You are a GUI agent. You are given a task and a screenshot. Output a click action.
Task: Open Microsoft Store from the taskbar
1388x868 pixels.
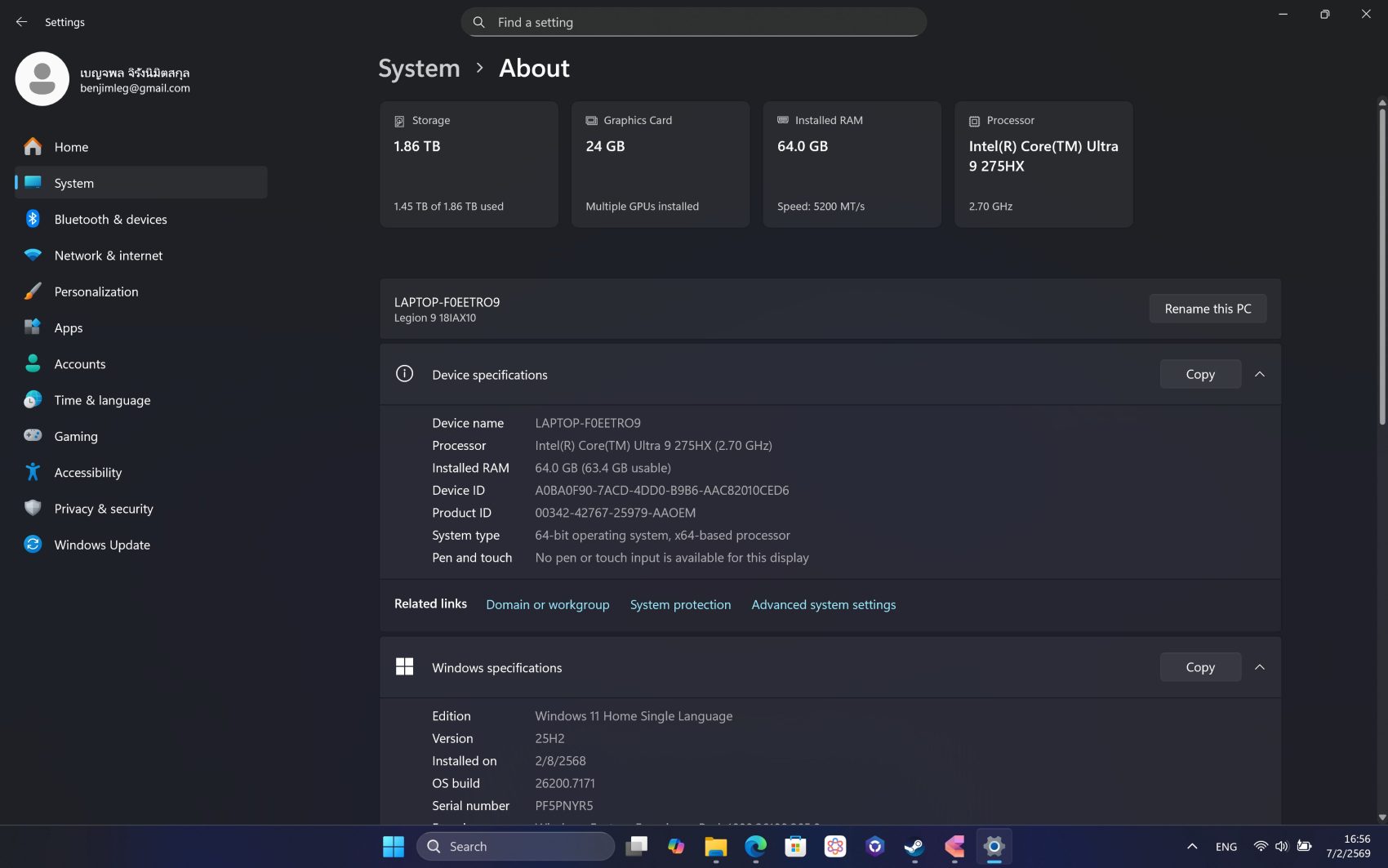pyautogui.click(x=795, y=847)
